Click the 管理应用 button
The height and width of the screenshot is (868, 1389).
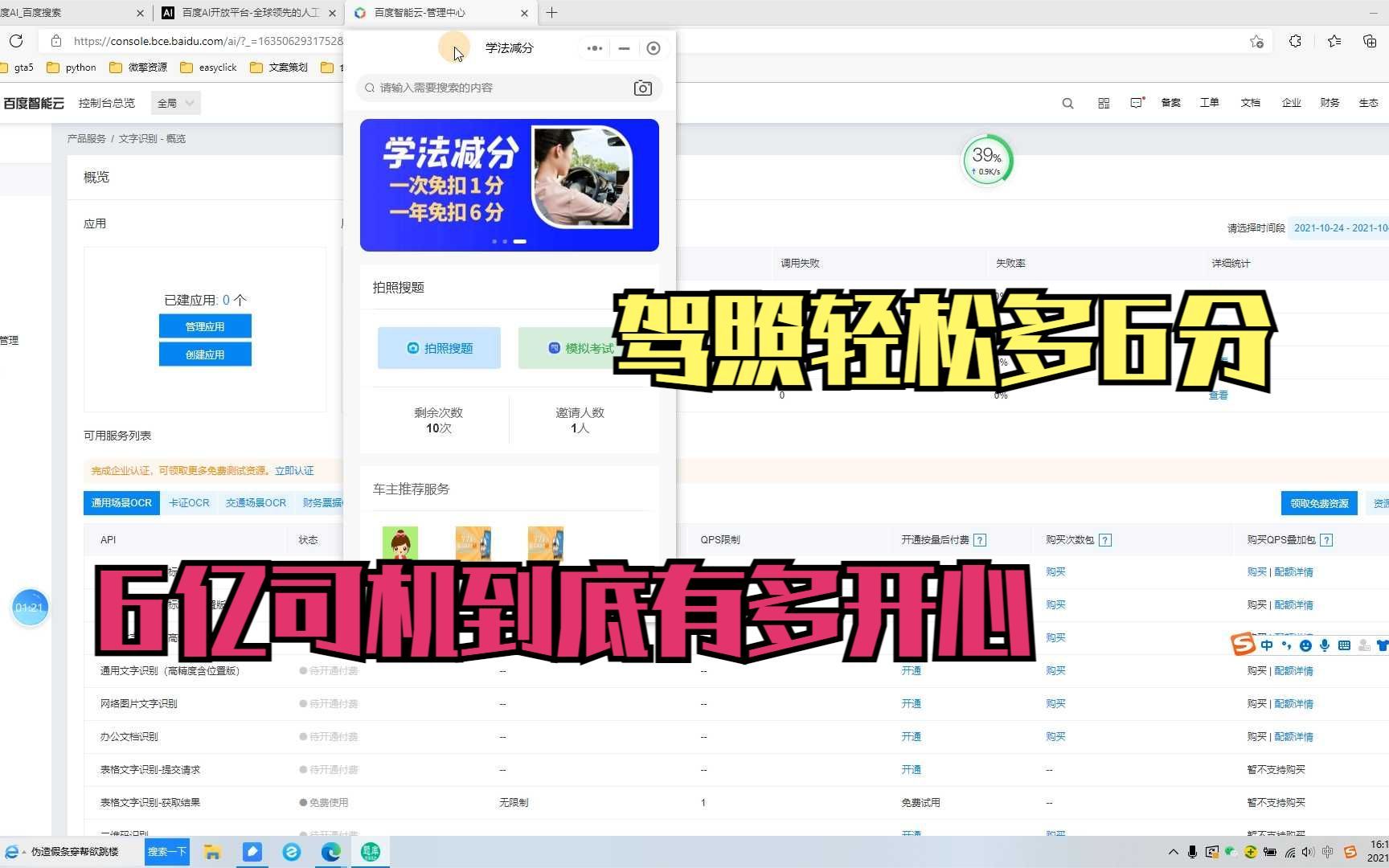coord(205,326)
